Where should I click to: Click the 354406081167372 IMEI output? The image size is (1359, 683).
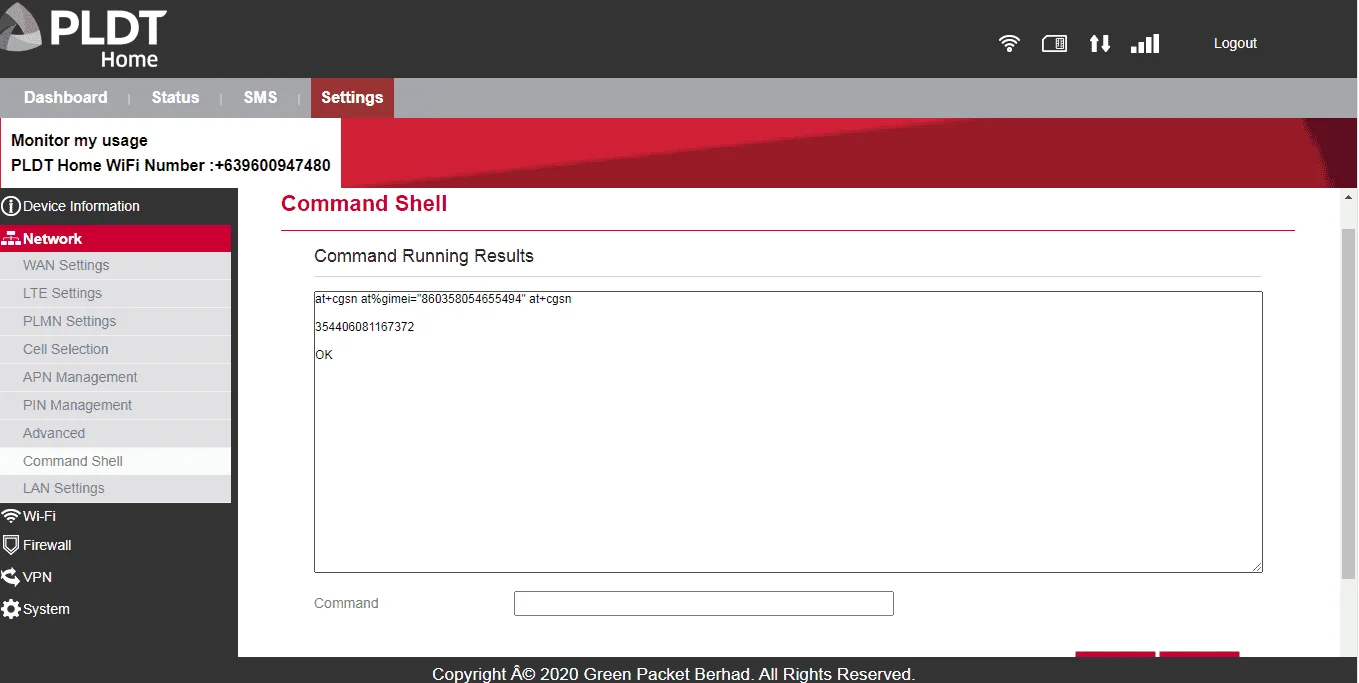(x=364, y=327)
